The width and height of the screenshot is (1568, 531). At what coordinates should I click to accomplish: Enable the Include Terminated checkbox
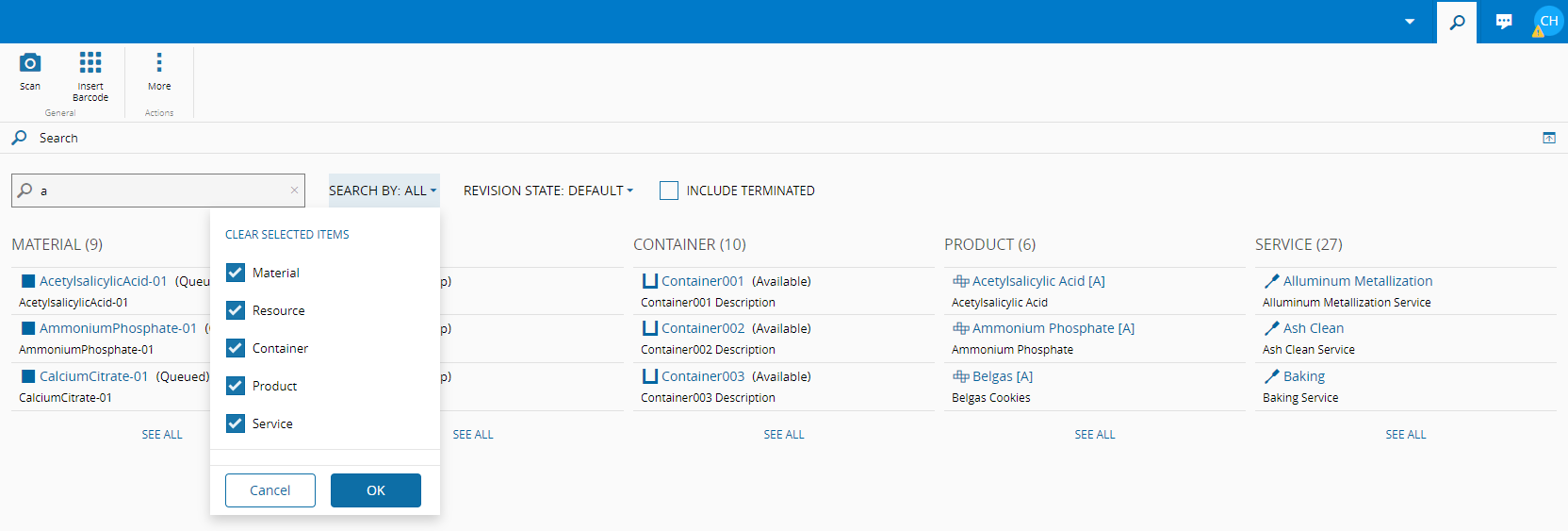669,191
